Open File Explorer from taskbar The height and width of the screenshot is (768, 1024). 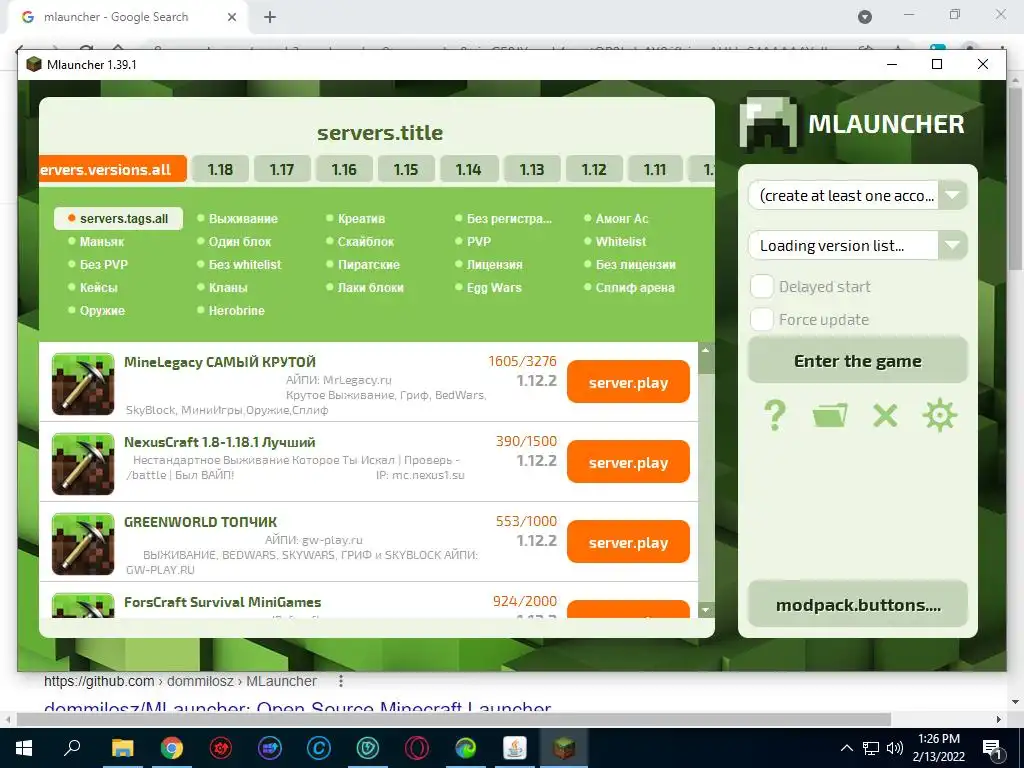pos(122,748)
